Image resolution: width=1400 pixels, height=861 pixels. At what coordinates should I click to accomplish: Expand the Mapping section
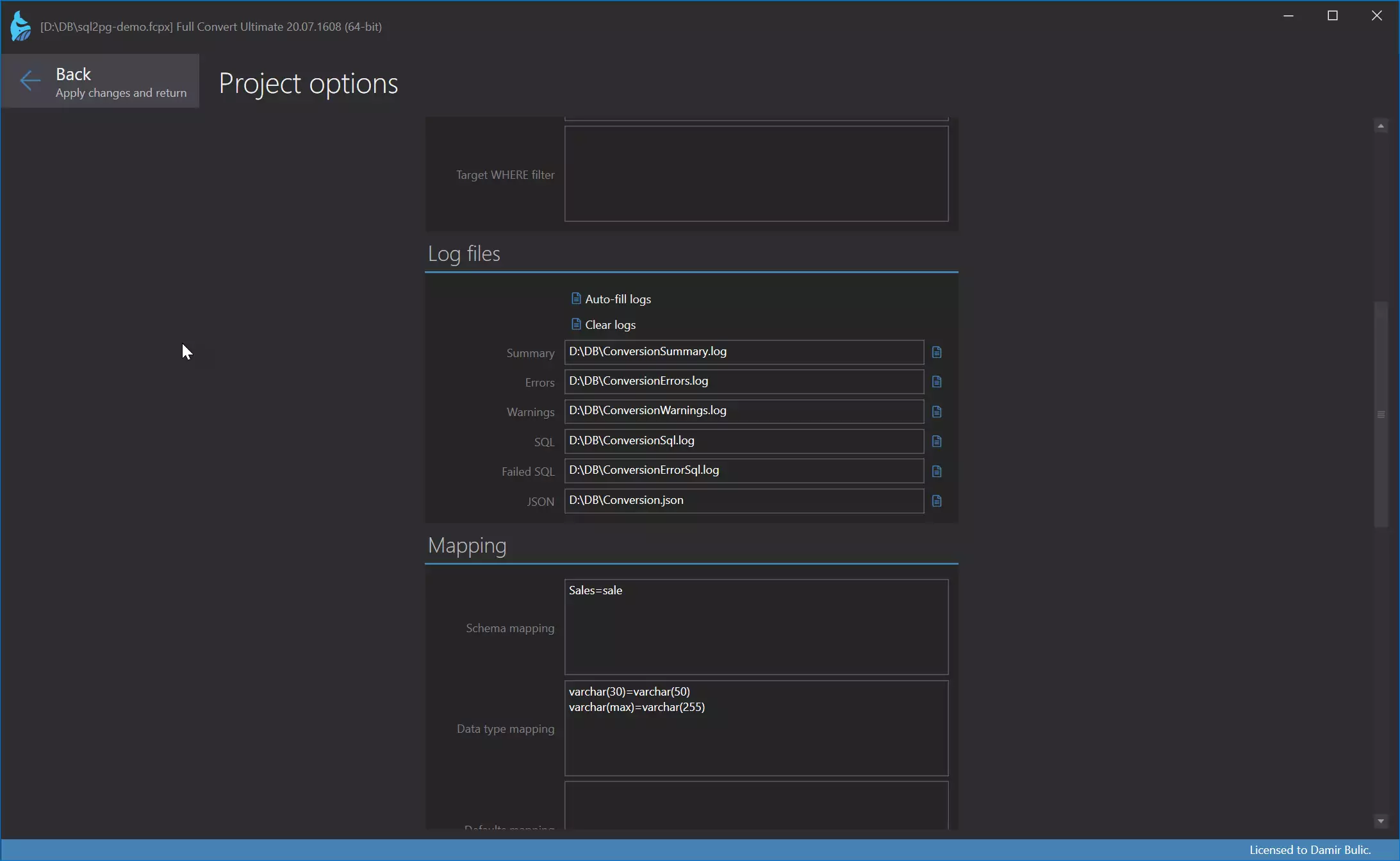pos(467,544)
